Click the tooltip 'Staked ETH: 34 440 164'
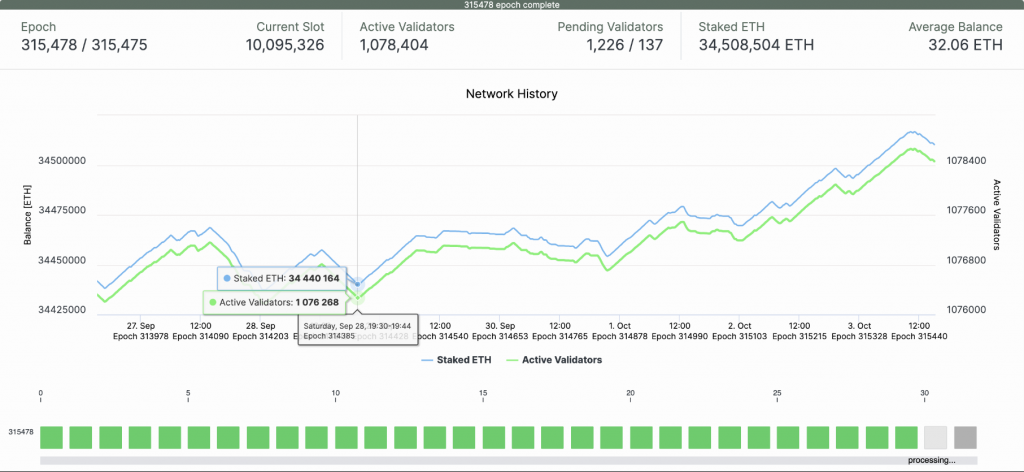 pyautogui.click(x=281, y=278)
